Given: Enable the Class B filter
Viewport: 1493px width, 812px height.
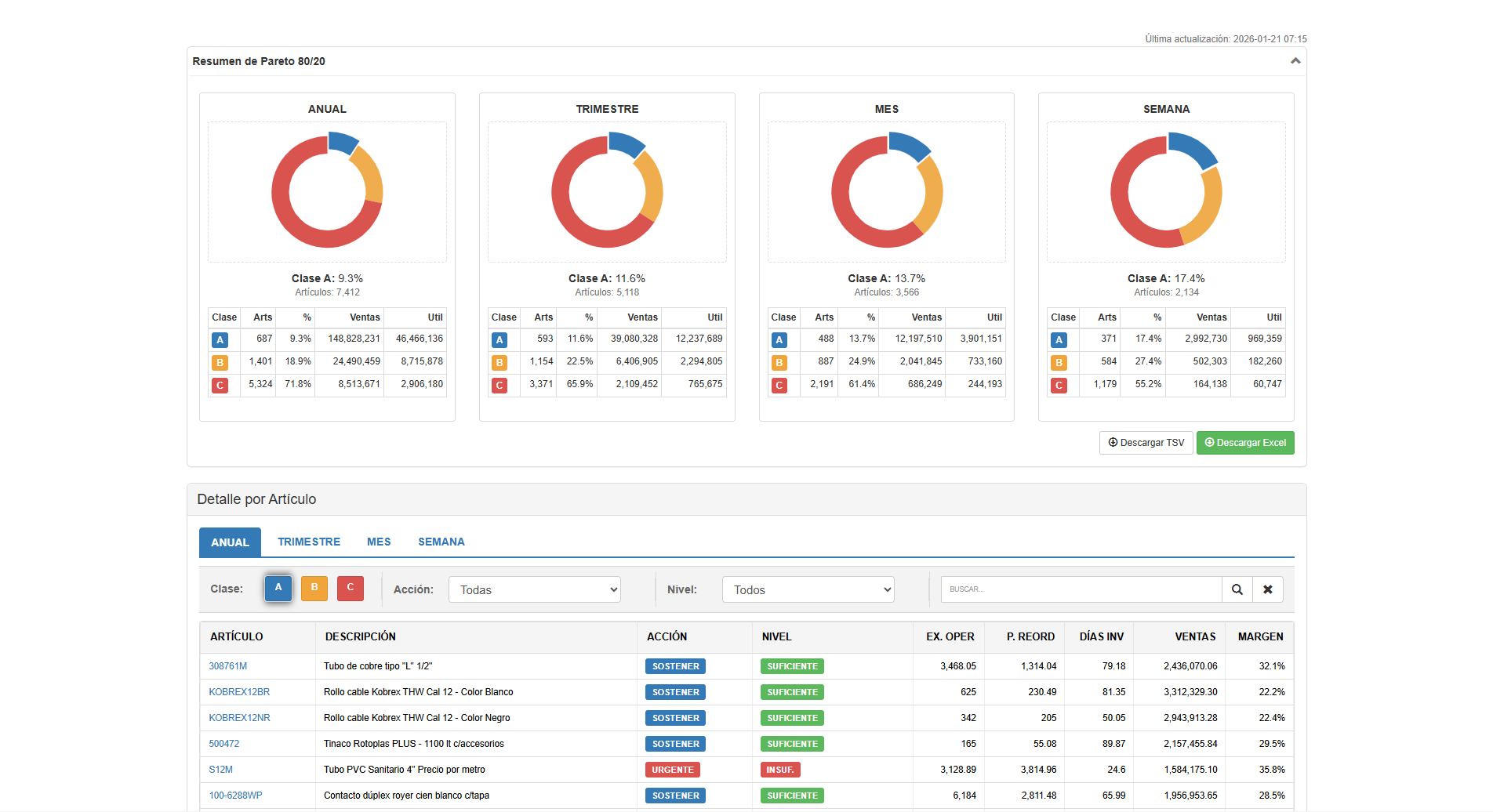Looking at the screenshot, I should (x=314, y=588).
